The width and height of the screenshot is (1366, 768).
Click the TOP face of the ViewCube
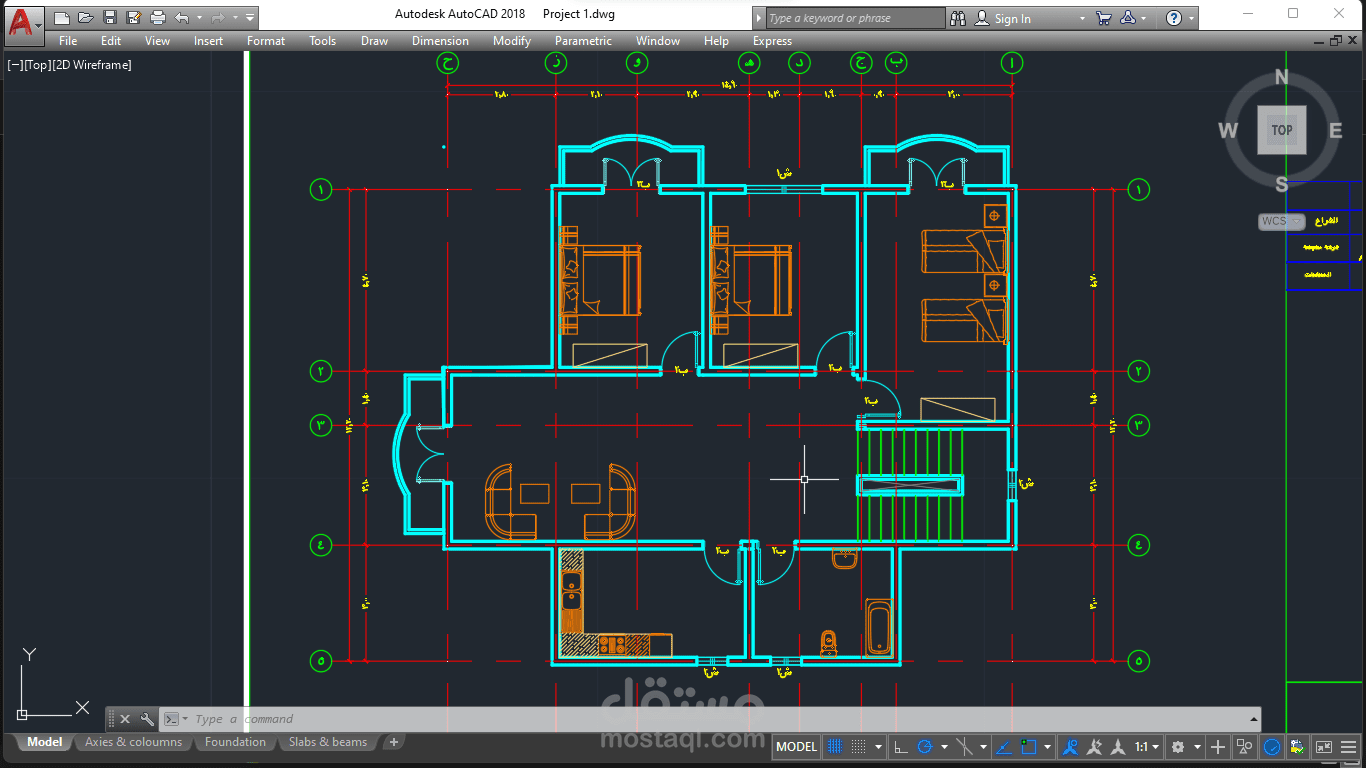pos(1282,130)
